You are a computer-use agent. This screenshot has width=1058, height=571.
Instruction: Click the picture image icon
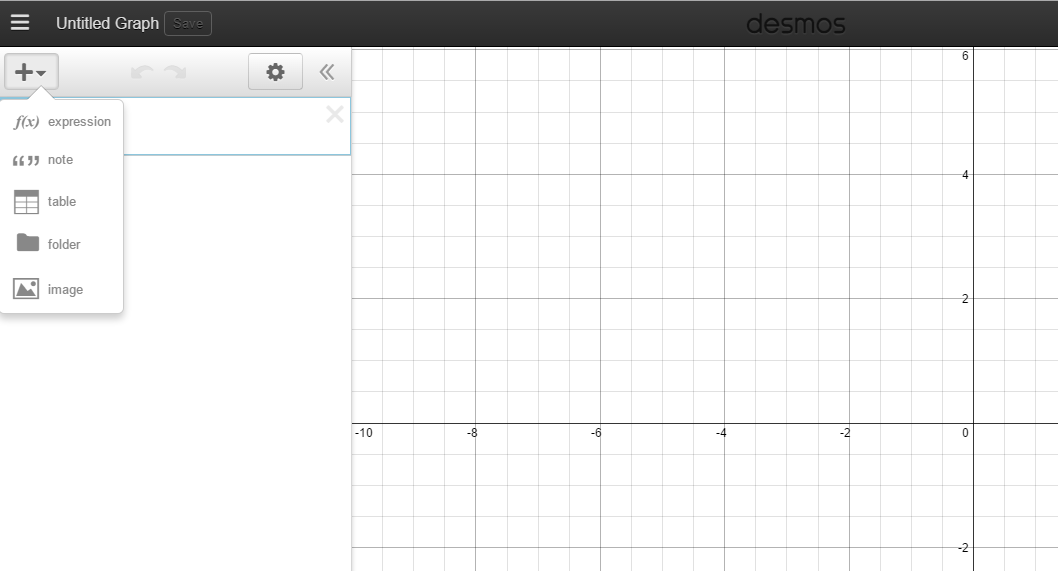pos(26,289)
